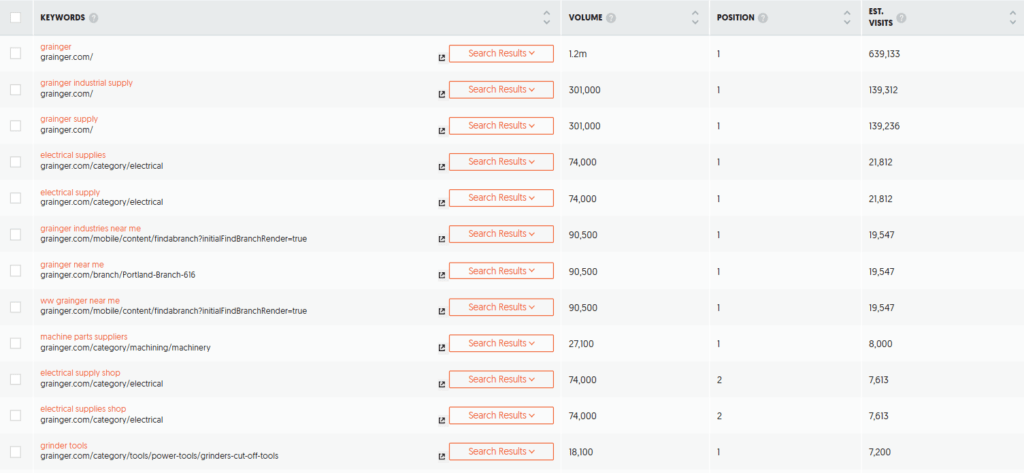Expand Search Results dropdown for 'electrical supplies'
The image size is (1024, 473).
tap(501, 161)
